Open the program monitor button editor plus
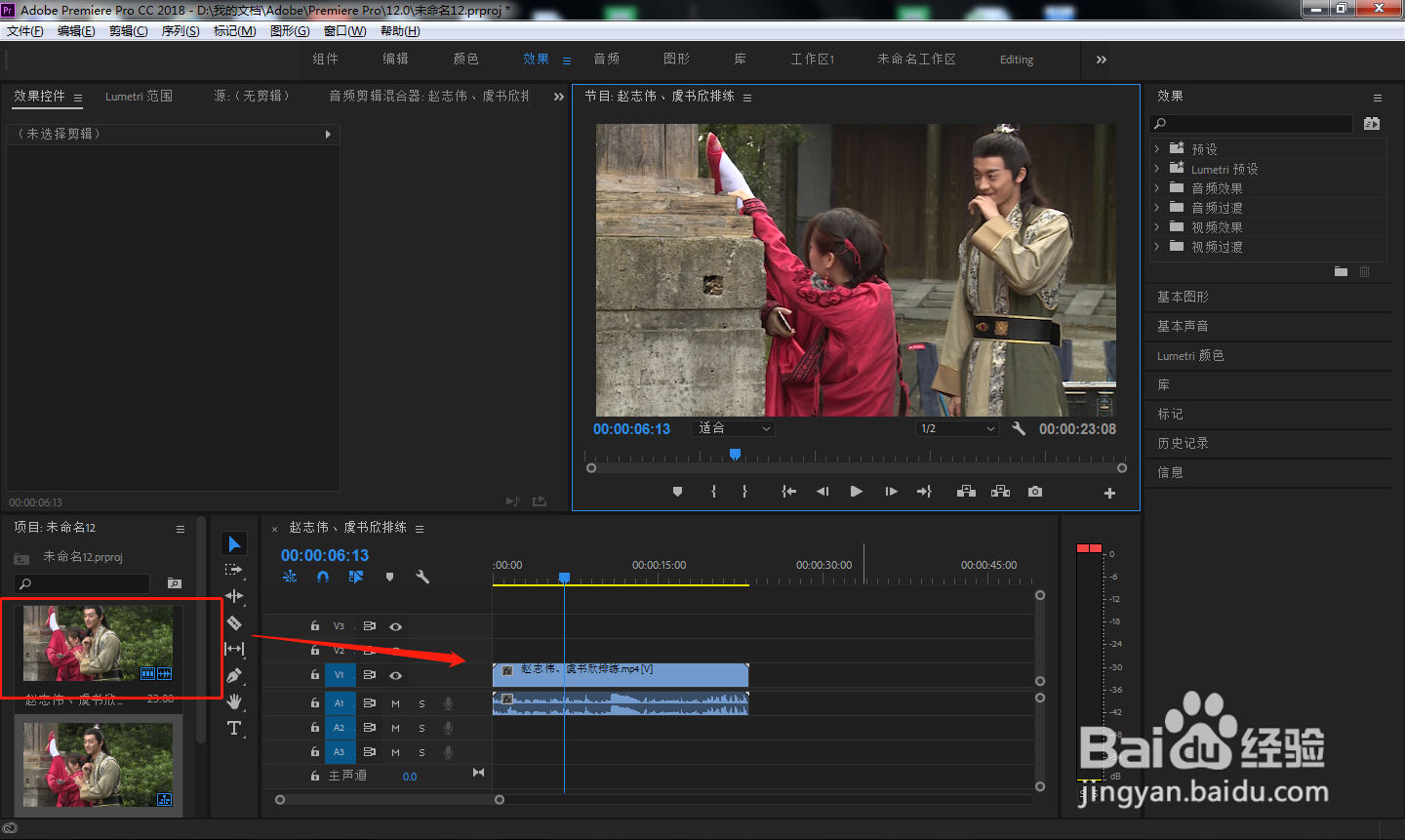Viewport: 1405px width, 840px height. pos(1109,493)
